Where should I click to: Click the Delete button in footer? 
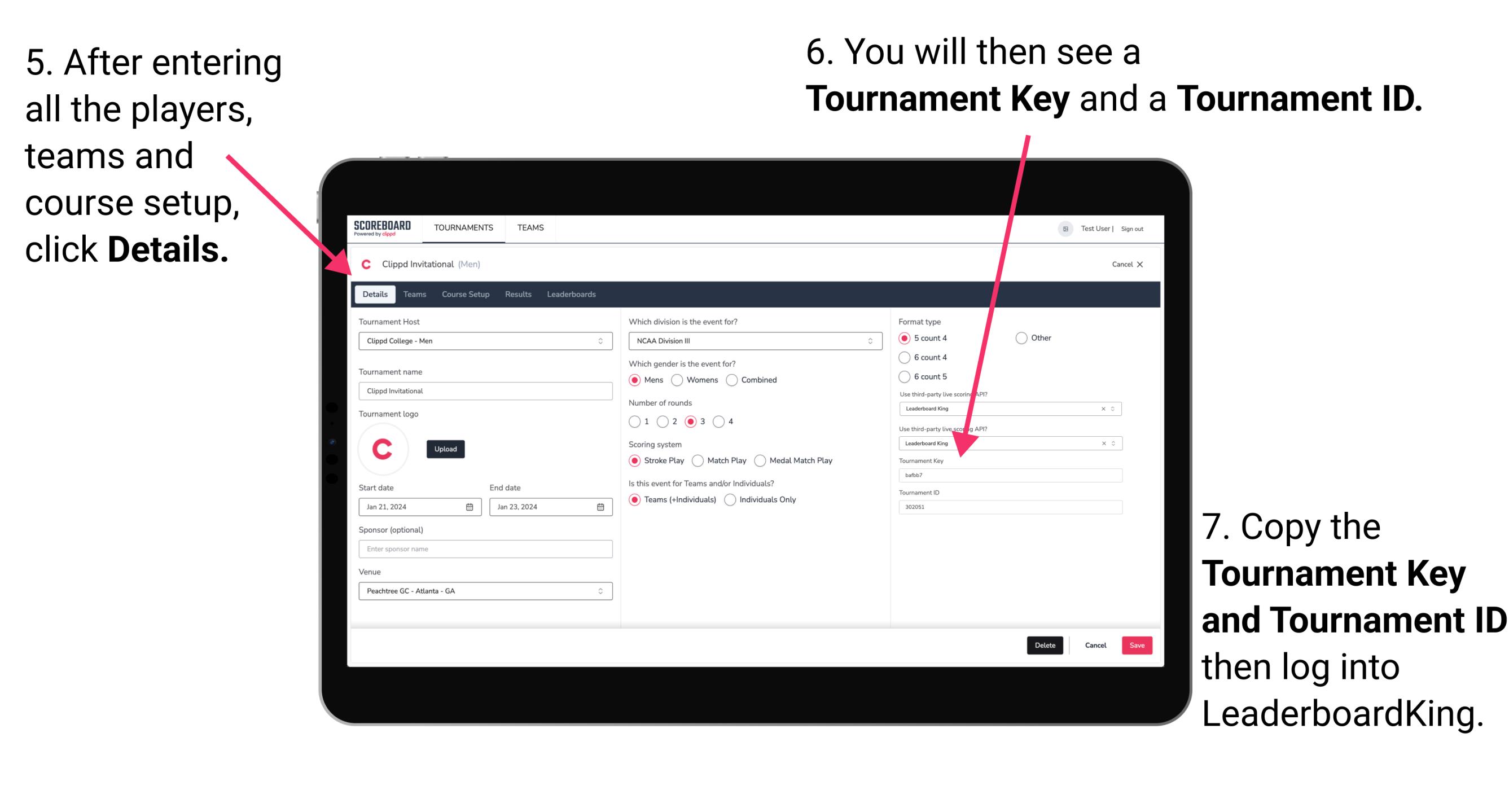tap(1044, 645)
